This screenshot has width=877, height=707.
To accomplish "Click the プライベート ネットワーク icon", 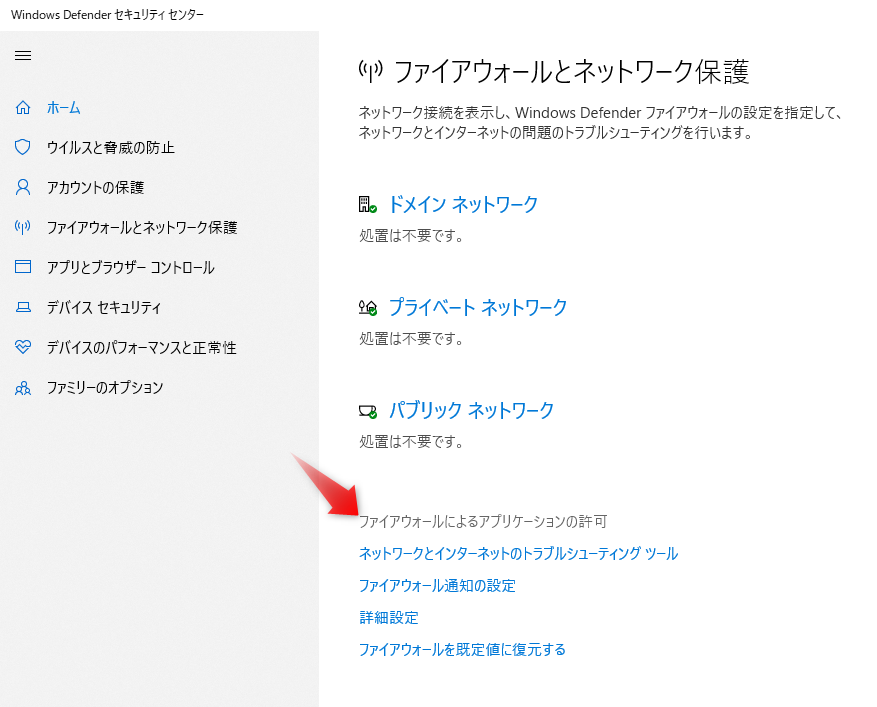I will point(368,307).
